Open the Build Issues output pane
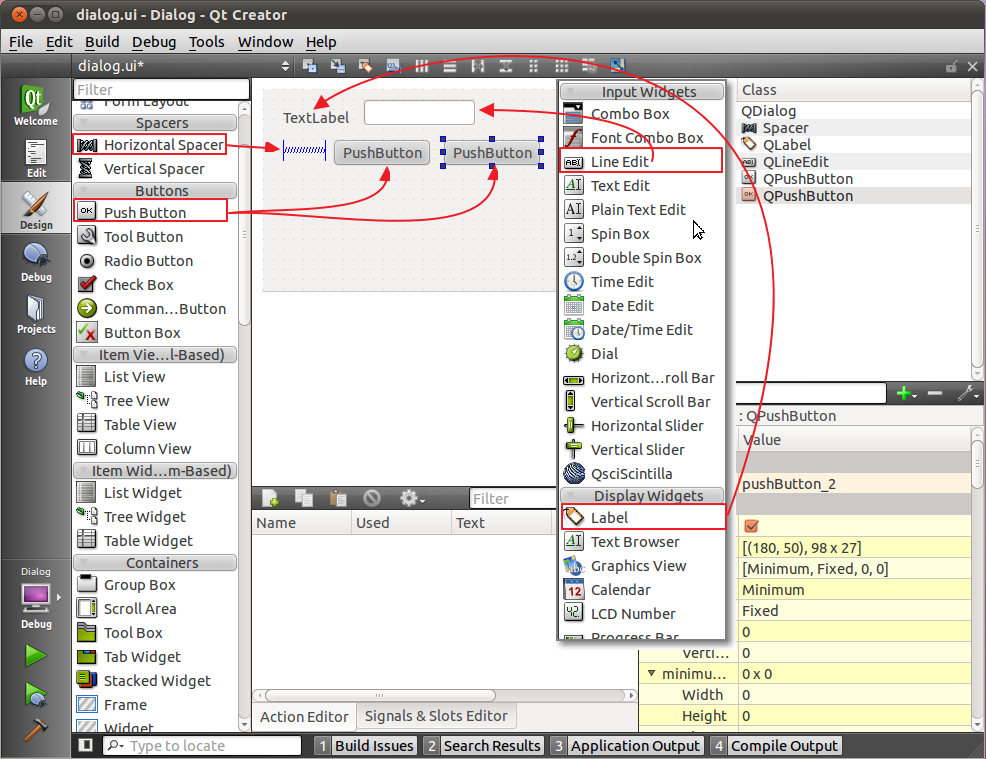This screenshot has height=759, width=986. [365, 745]
